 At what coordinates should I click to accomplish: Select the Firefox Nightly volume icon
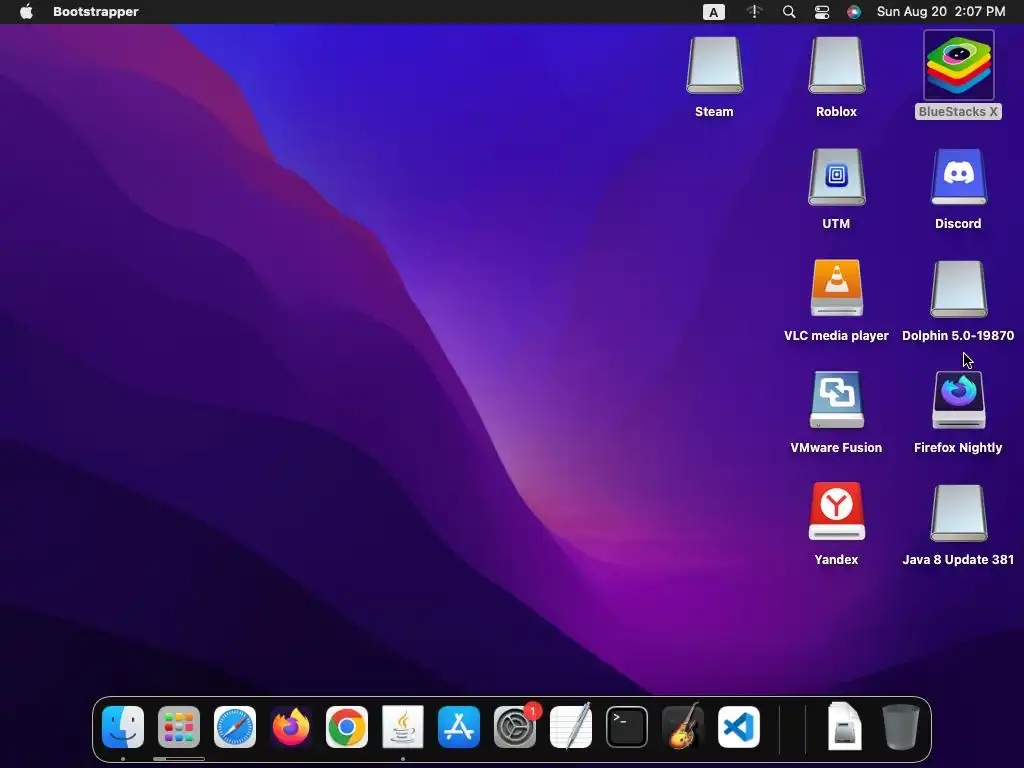(959, 400)
